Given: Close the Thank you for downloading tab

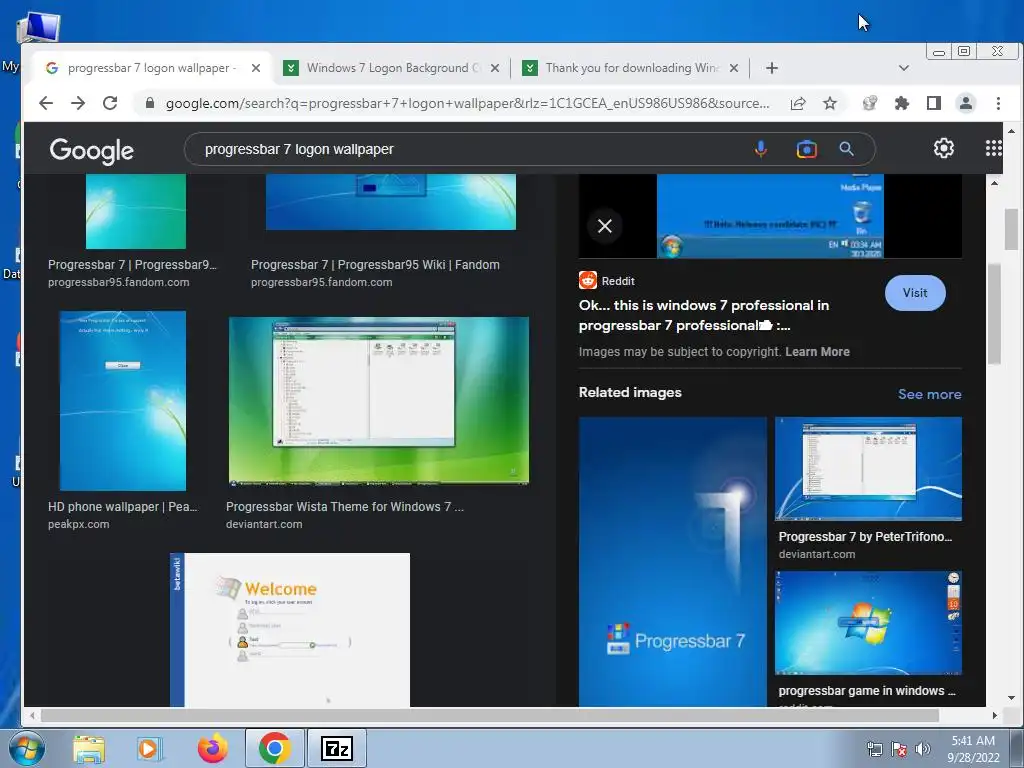Looking at the screenshot, I should (734, 68).
